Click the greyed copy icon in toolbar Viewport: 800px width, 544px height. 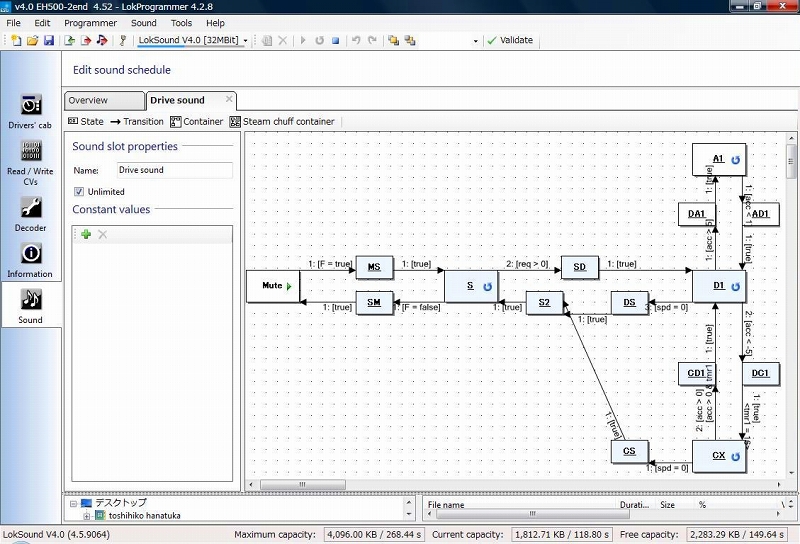click(x=266, y=40)
